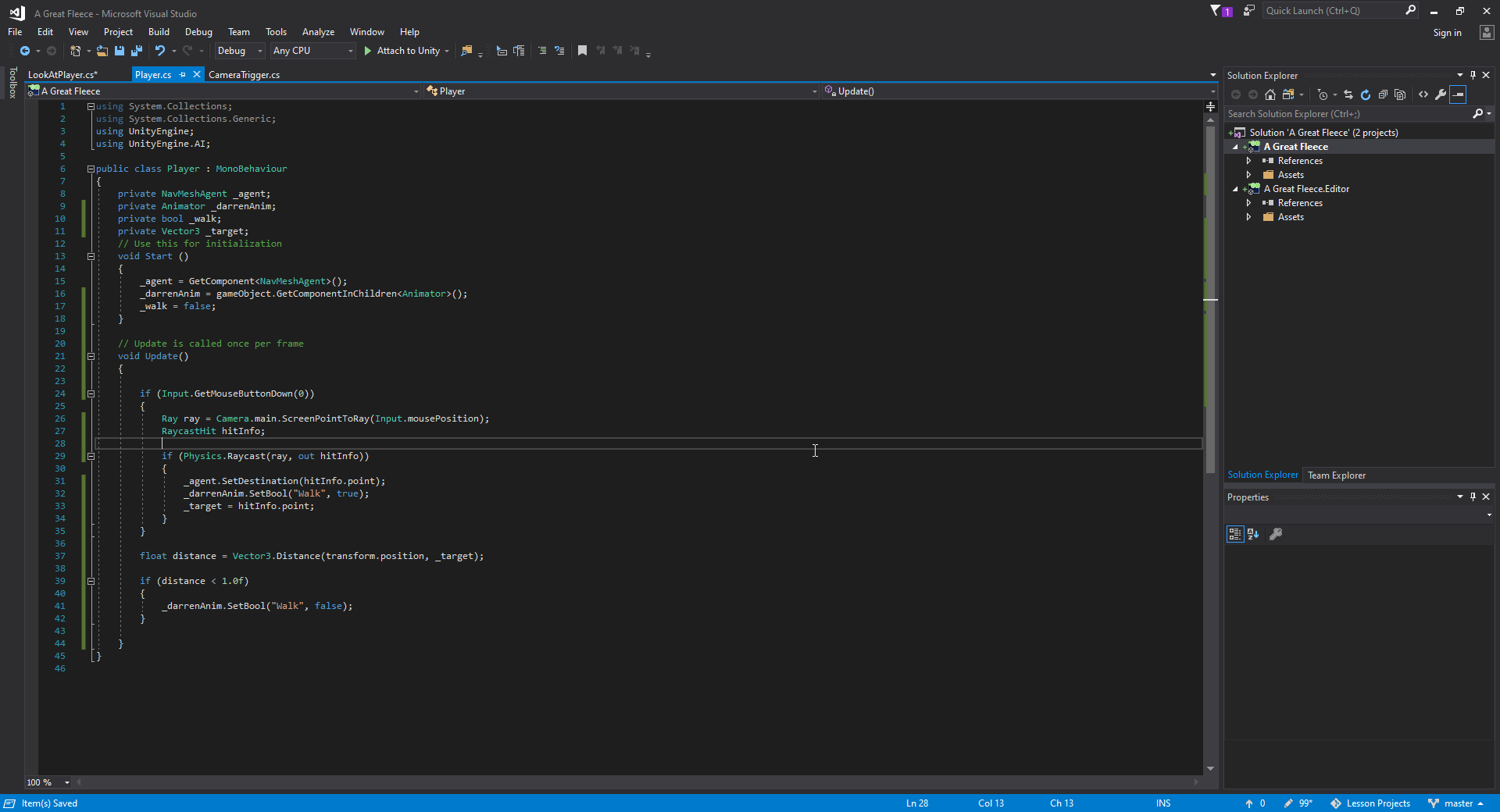
Task: Expand the References node under A Great Fleece
Action: 1249,160
